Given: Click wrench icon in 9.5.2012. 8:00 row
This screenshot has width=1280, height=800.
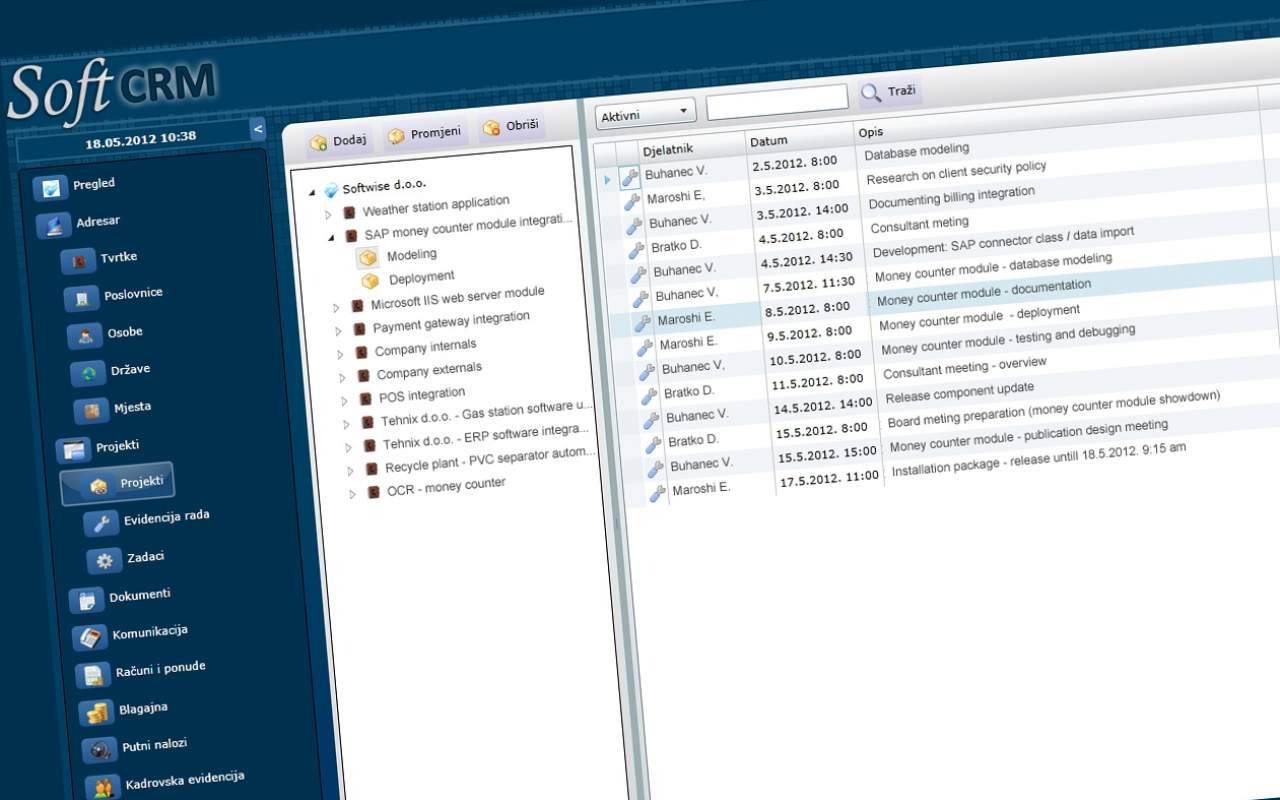Looking at the screenshot, I should (x=645, y=348).
